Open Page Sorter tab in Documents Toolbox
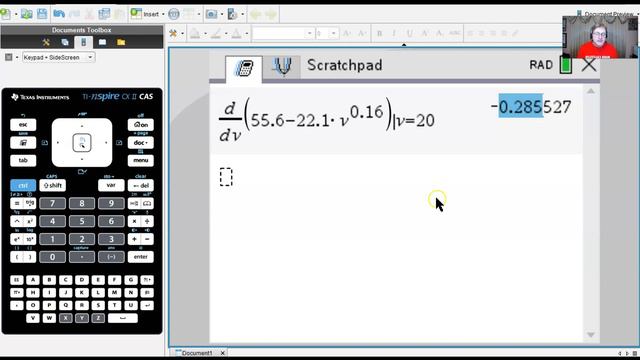 [x=65, y=42]
